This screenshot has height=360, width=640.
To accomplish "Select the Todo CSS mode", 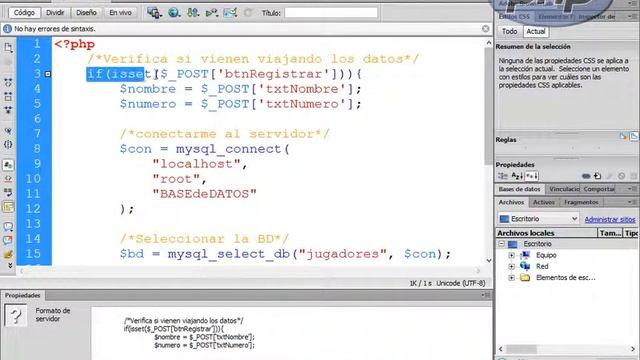I will pos(509,31).
